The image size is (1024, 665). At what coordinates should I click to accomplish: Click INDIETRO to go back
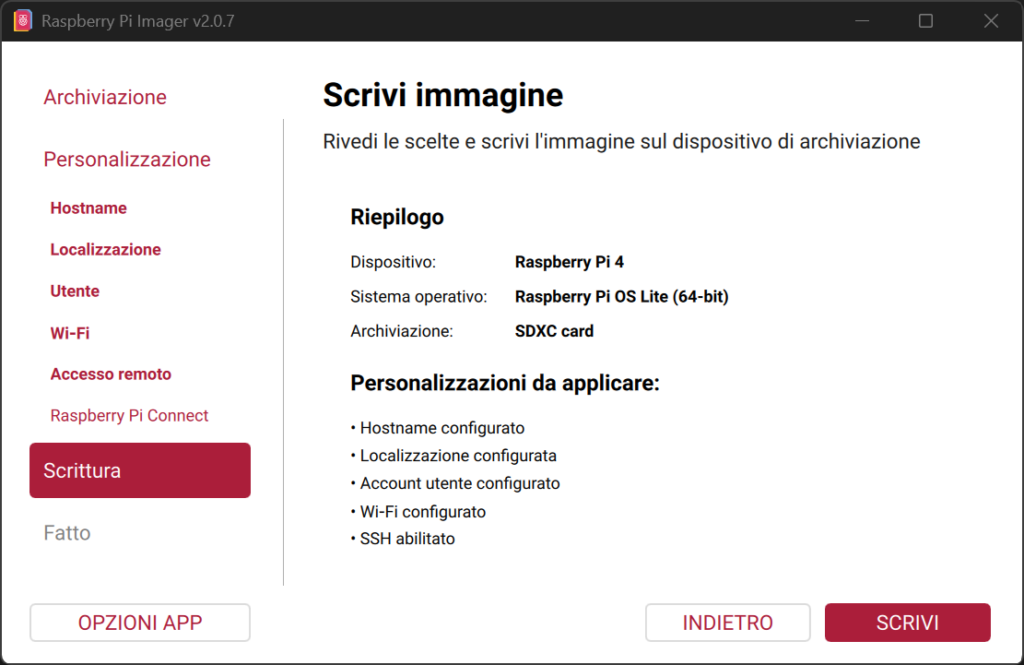tap(727, 622)
